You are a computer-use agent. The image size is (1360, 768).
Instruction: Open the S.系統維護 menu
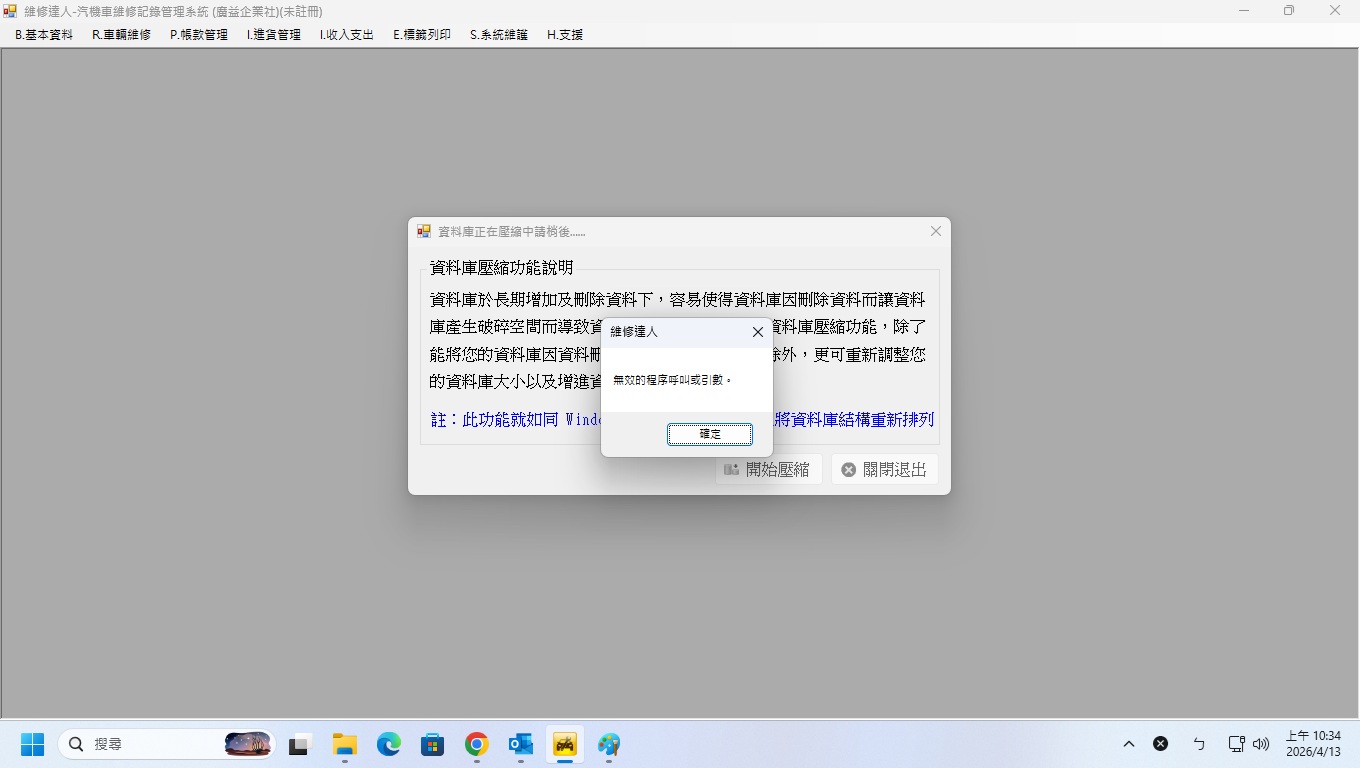pyautogui.click(x=498, y=35)
